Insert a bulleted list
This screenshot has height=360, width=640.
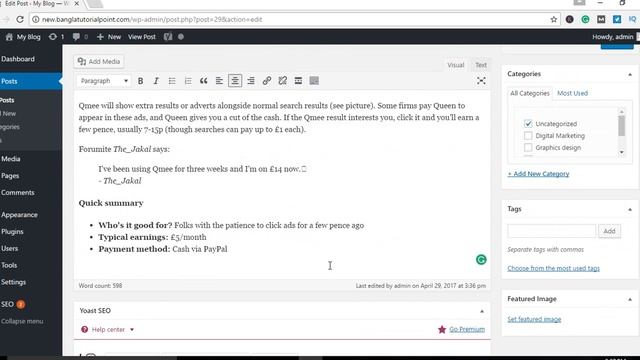[172, 81]
